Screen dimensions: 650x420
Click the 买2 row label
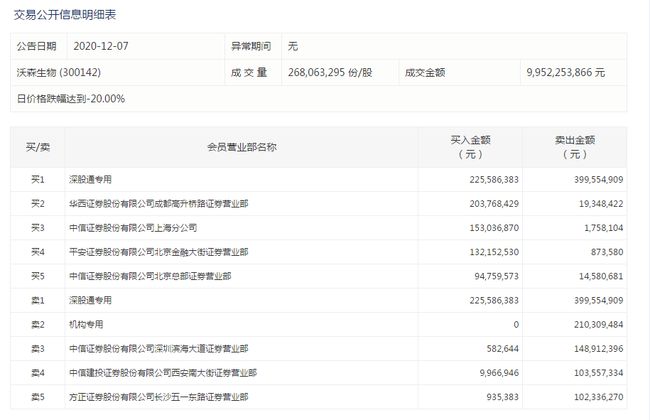(38, 204)
